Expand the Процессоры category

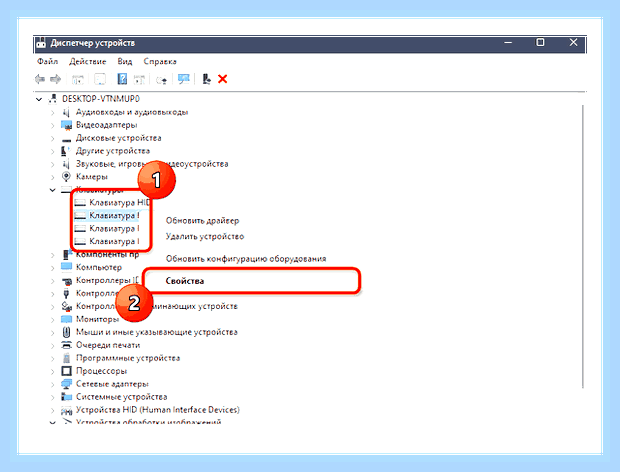point(52,372)
